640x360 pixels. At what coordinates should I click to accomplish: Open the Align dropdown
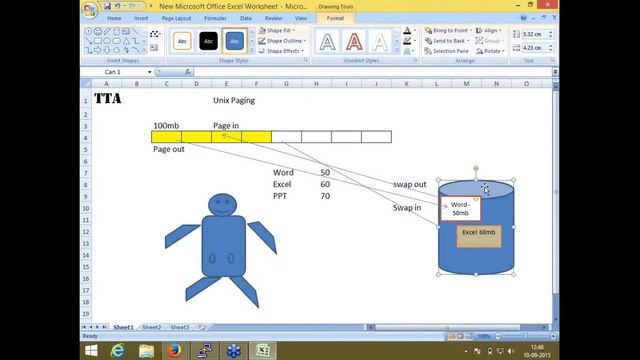pyautogui.click(x=489, y=30)
